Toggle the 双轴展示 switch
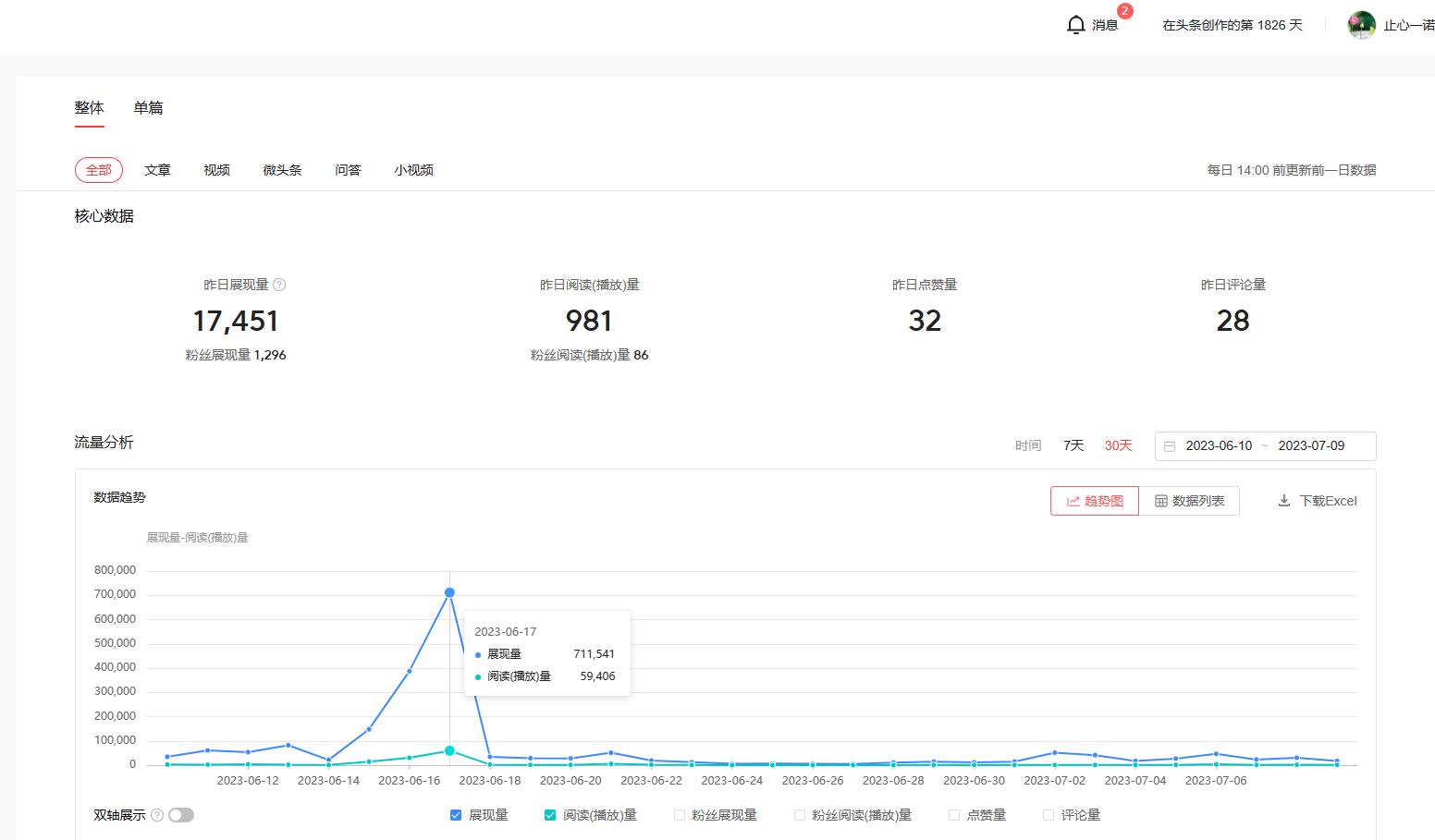 pyautogui.click(x=181, y=815)
